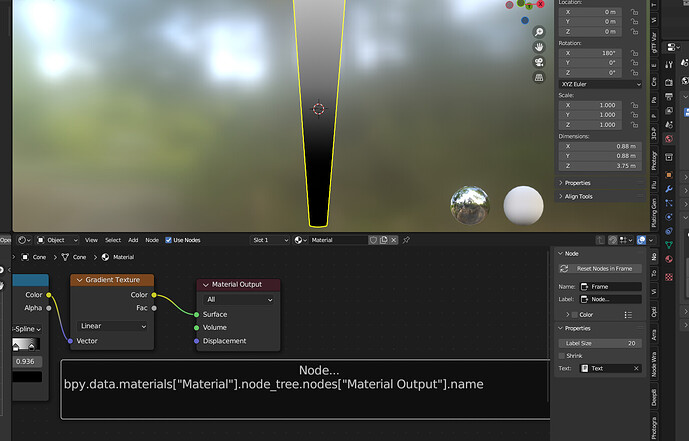Click the zoom view magnifier icon
689x441 pixels.
(x=539, y=32)
